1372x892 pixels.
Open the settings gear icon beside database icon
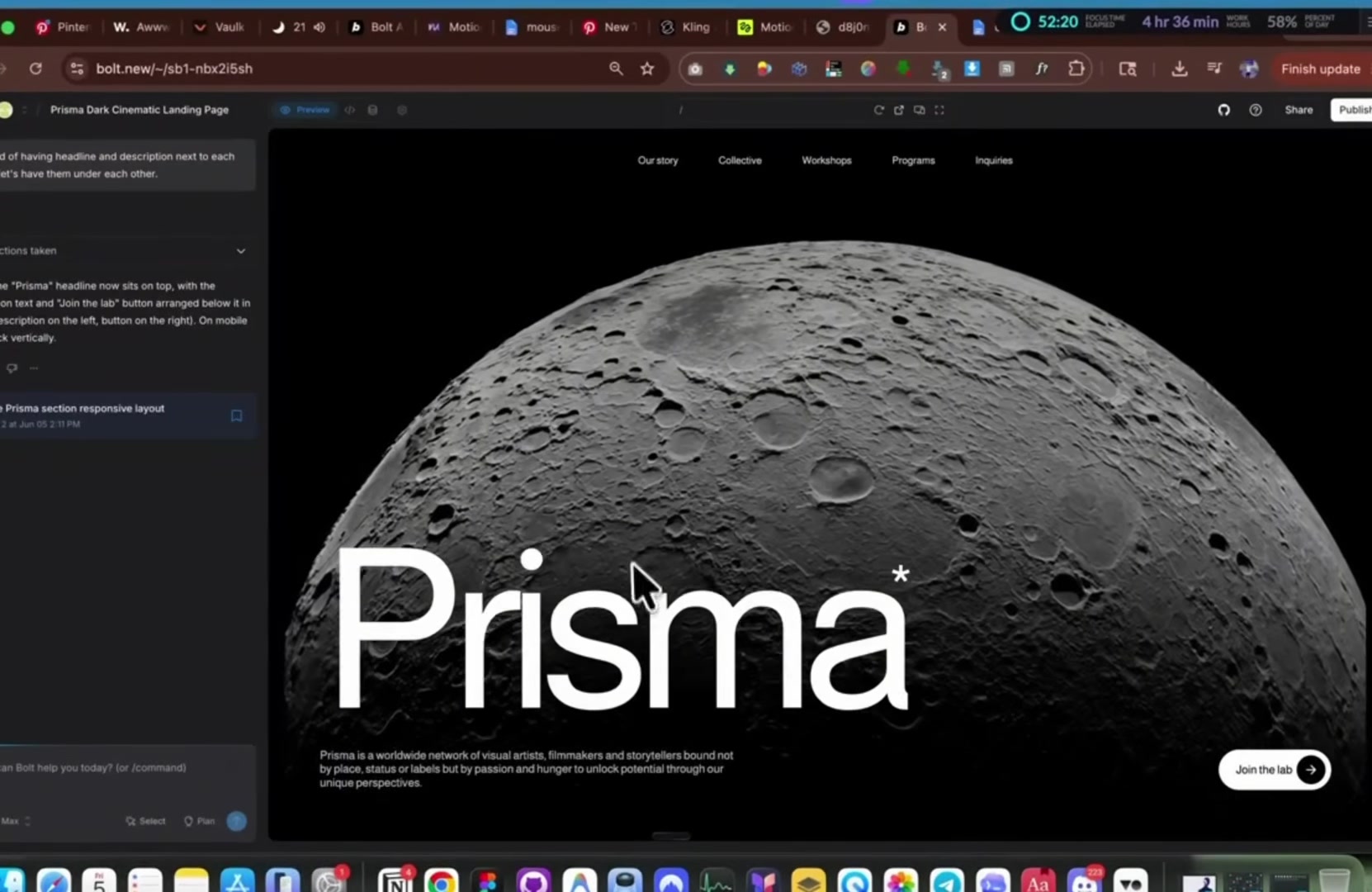click(x=402, y=110)
